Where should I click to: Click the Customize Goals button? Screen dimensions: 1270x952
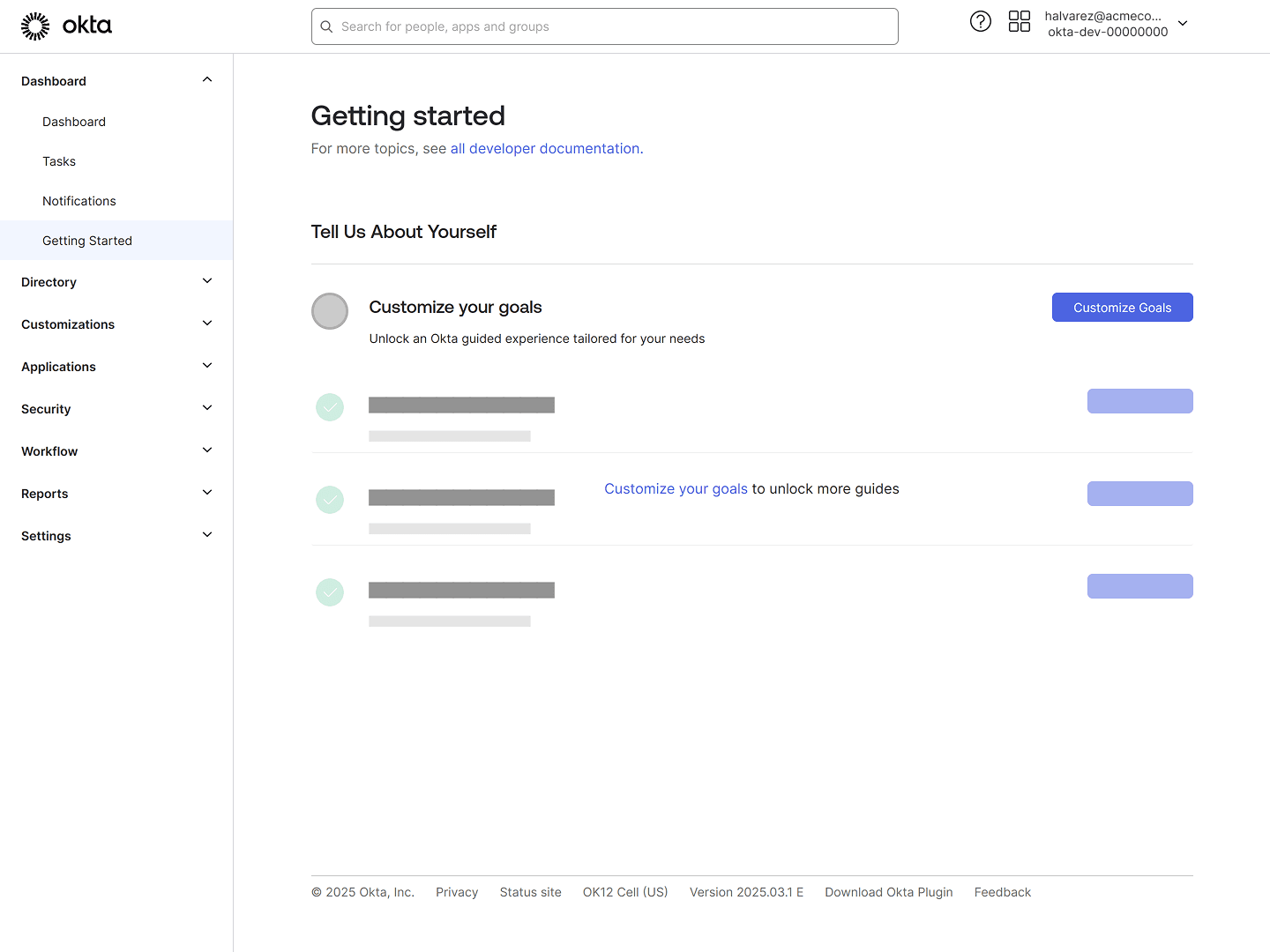click(x=1122, y=308)
